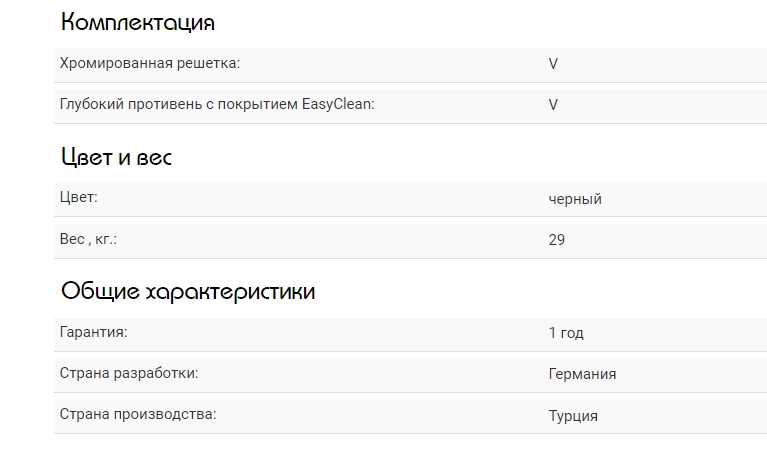The width and height of the screenshot is (767, 464).
Task: Click the Цвет: row label
Action: point(79,197)
